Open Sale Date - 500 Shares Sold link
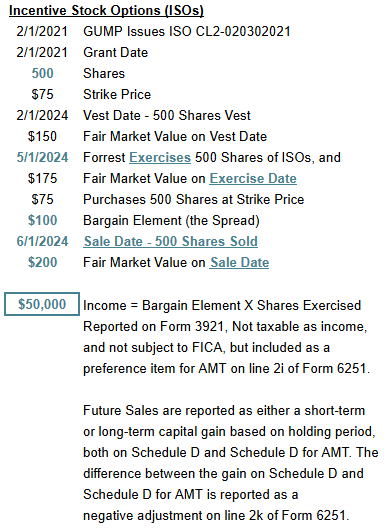Viewport: 388px width, 528px height. (x=171, y=241)
